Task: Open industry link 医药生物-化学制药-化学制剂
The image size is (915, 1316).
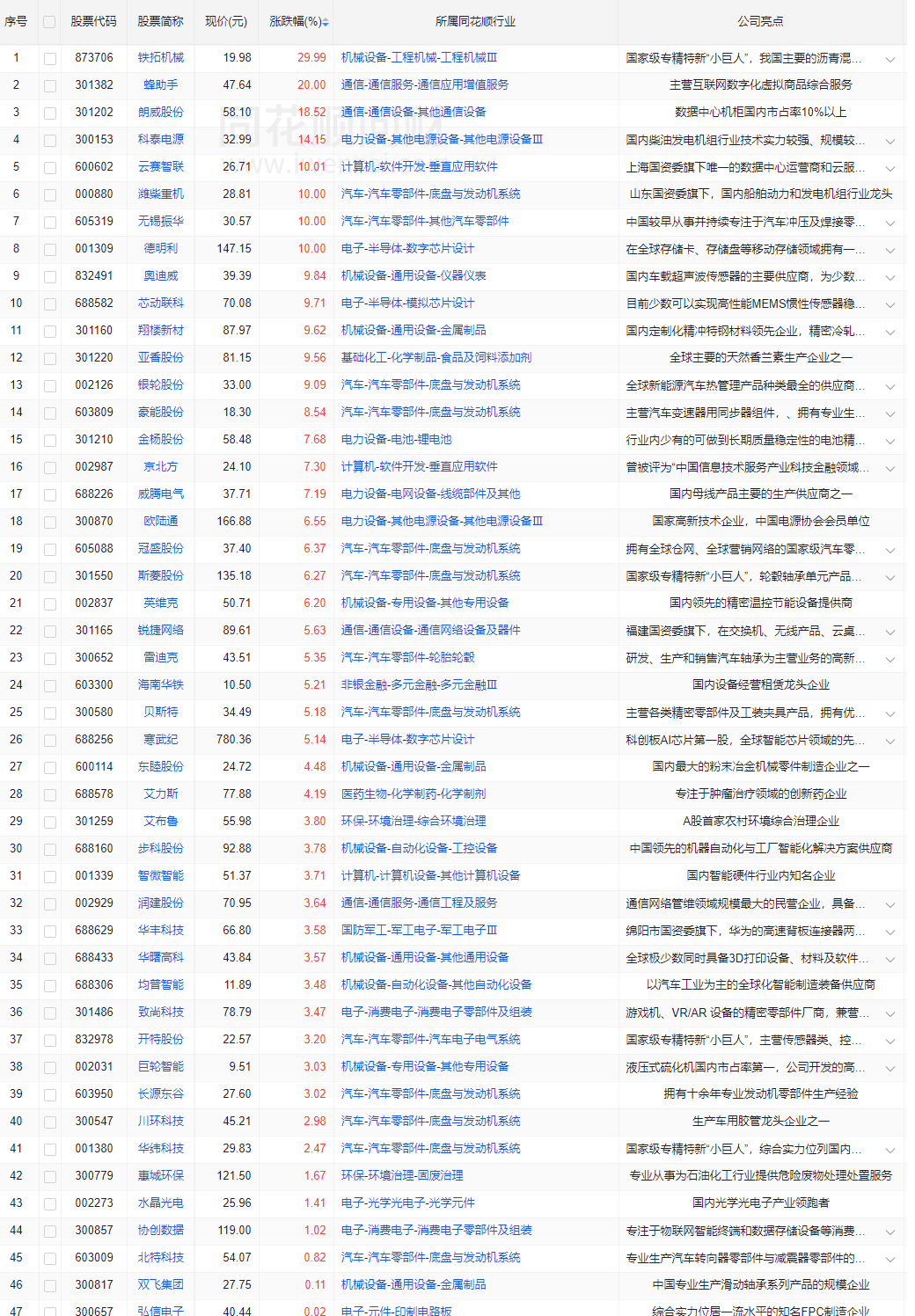Action: pos(414,794)
